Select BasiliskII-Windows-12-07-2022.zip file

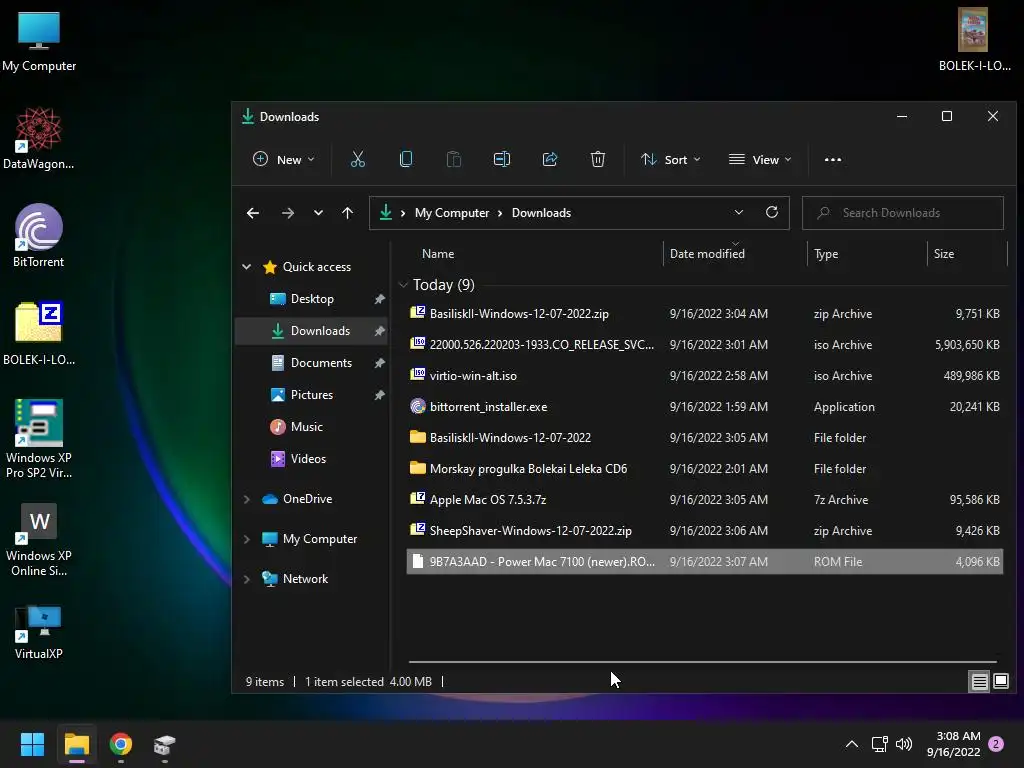[705, 313]
